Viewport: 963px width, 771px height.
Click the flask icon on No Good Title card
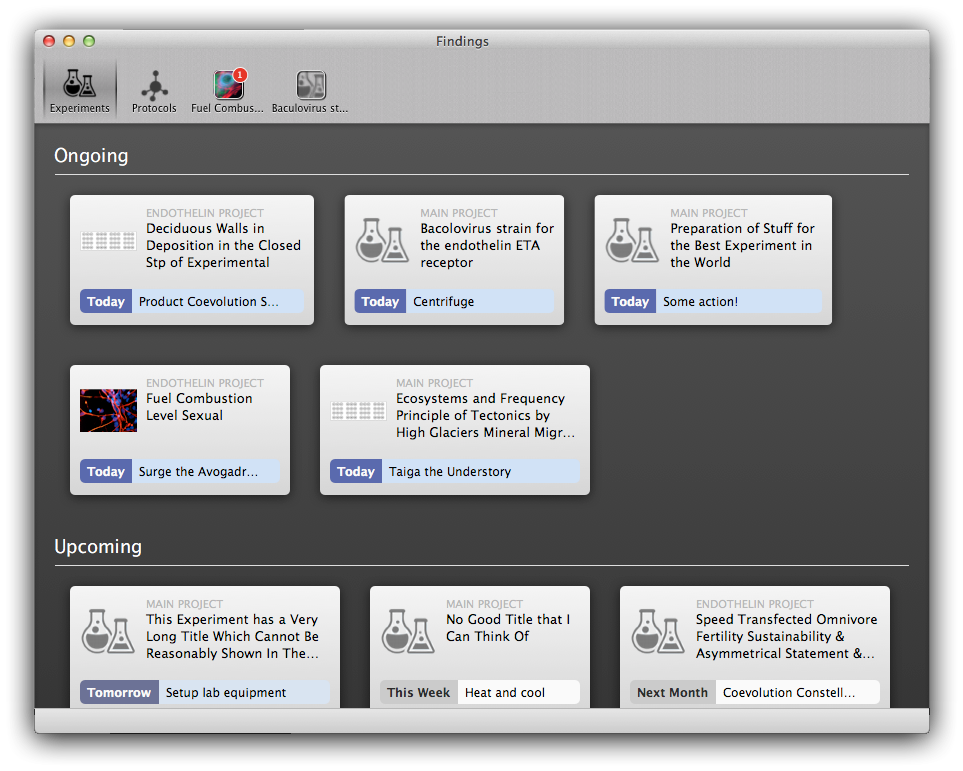pyautogui.click(x=408, y=631)
